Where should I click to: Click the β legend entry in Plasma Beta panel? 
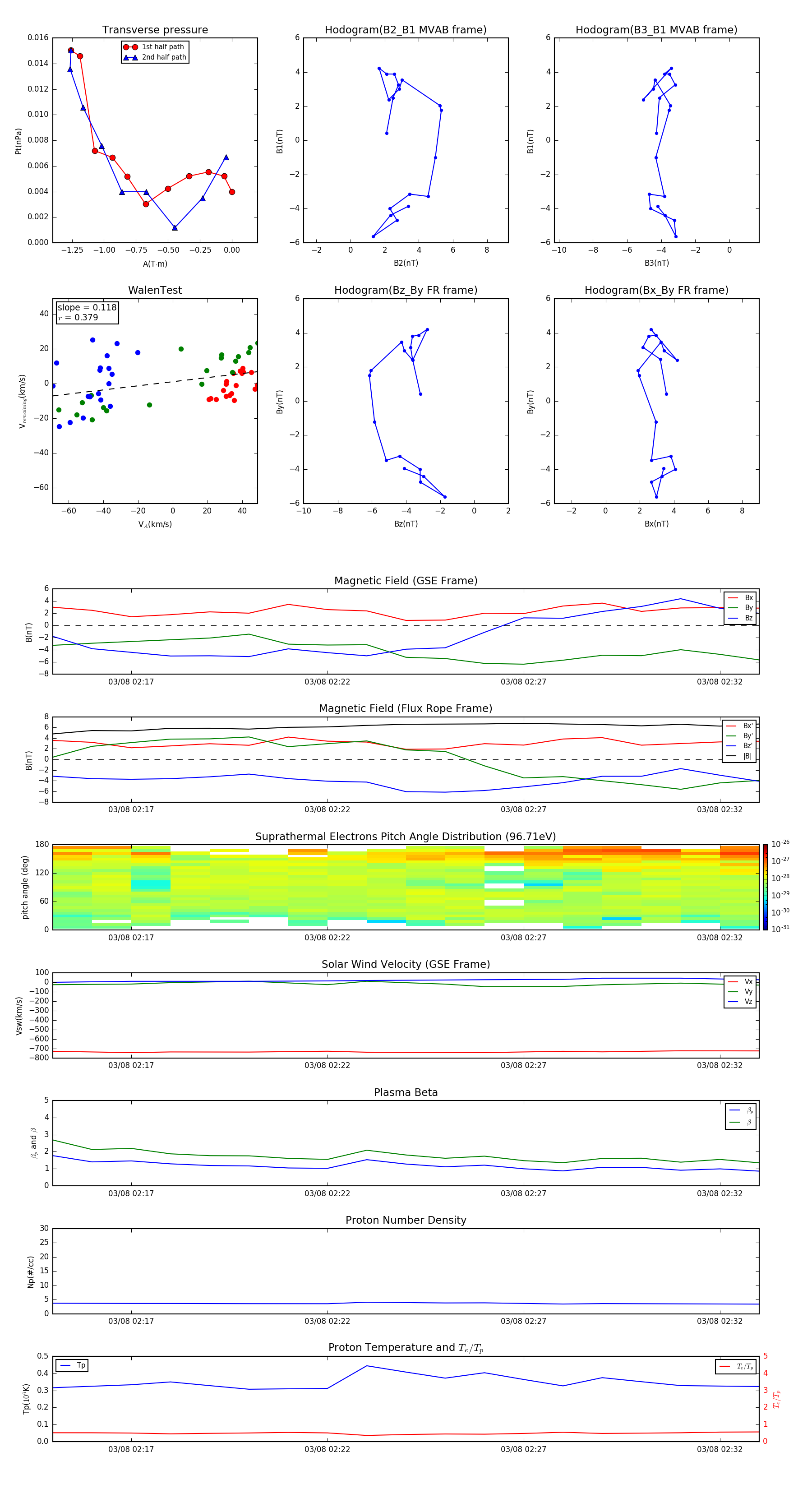(741, 1122)
